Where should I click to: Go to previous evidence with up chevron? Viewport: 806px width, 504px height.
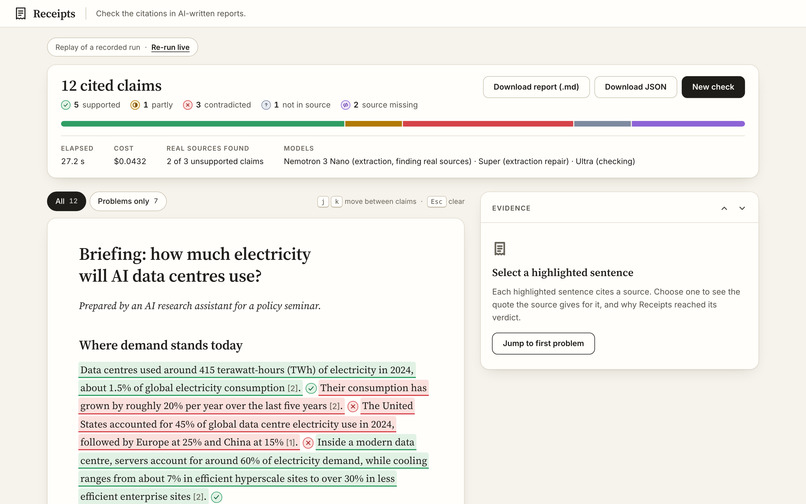click(724, 208)
